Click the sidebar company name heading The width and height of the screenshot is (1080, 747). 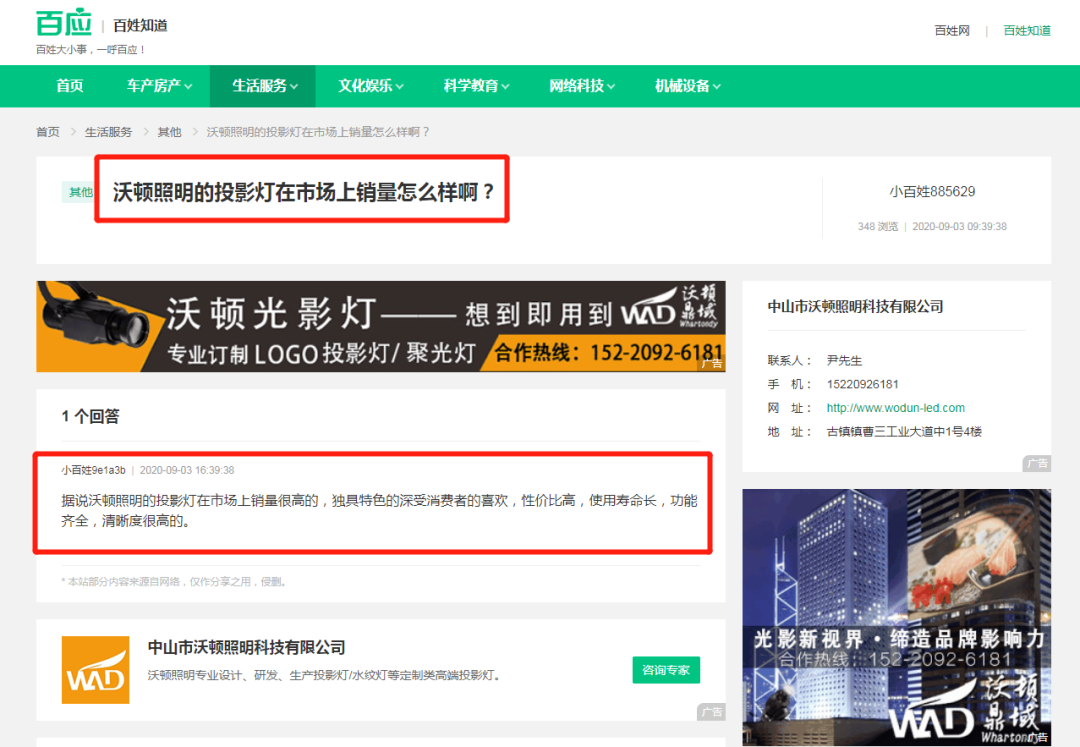[x=855, y=306]
